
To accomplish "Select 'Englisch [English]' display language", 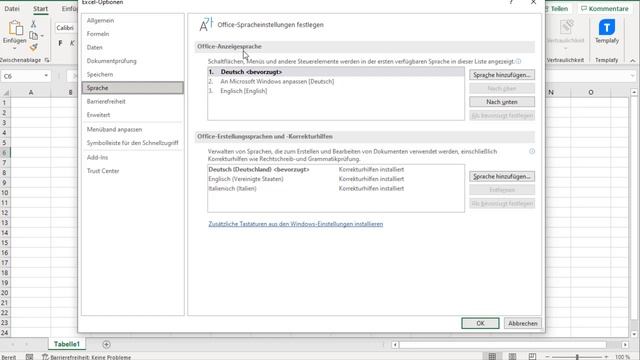I will coord(336,91).
